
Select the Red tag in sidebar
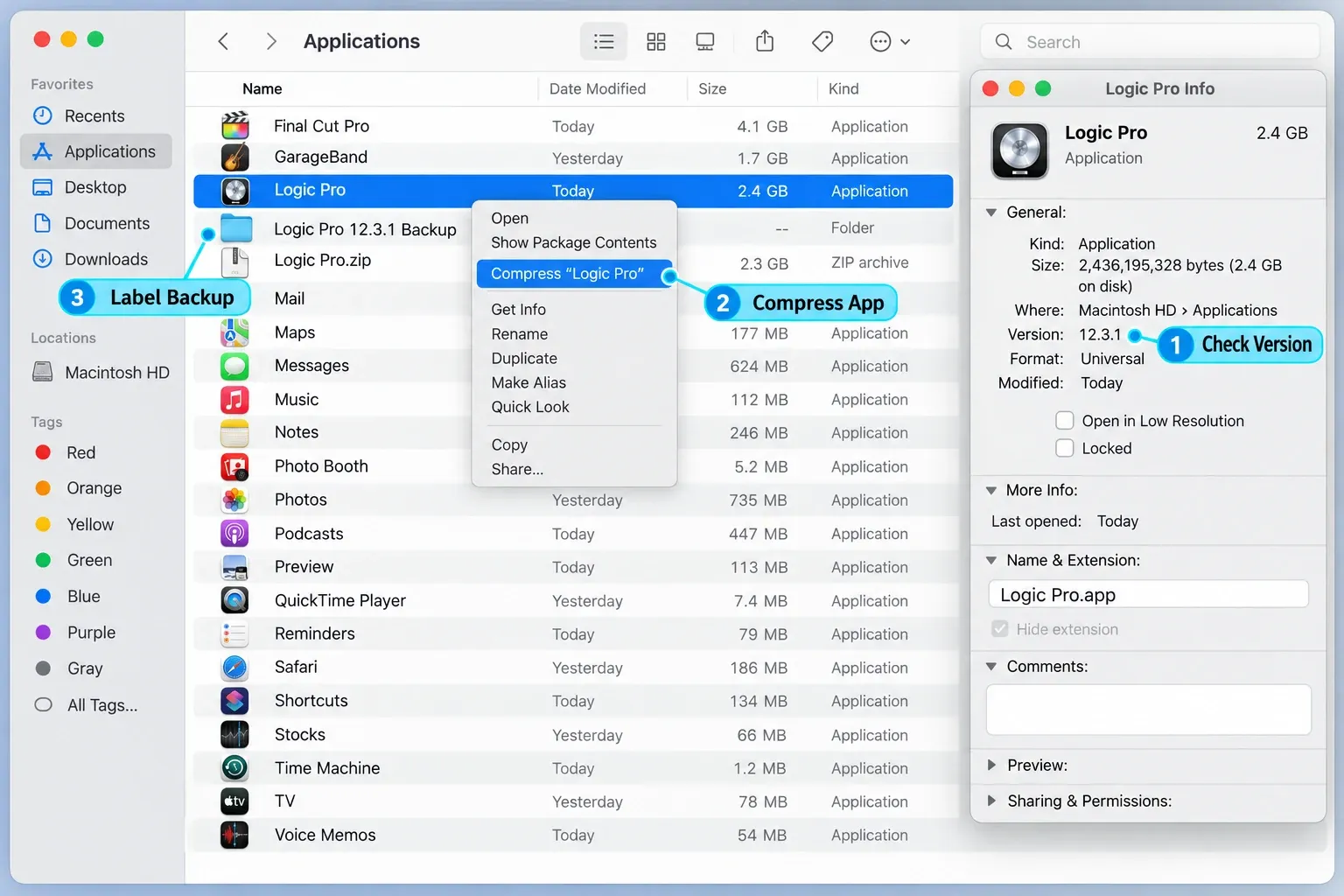(x=66, y=452)
